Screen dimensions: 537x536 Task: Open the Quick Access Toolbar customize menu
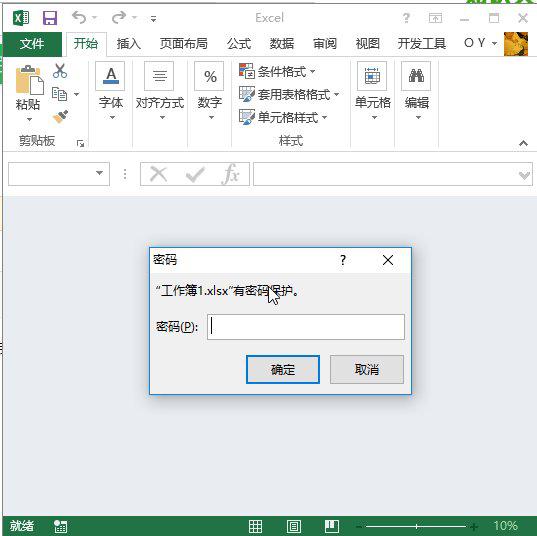[x=153, y=18]
